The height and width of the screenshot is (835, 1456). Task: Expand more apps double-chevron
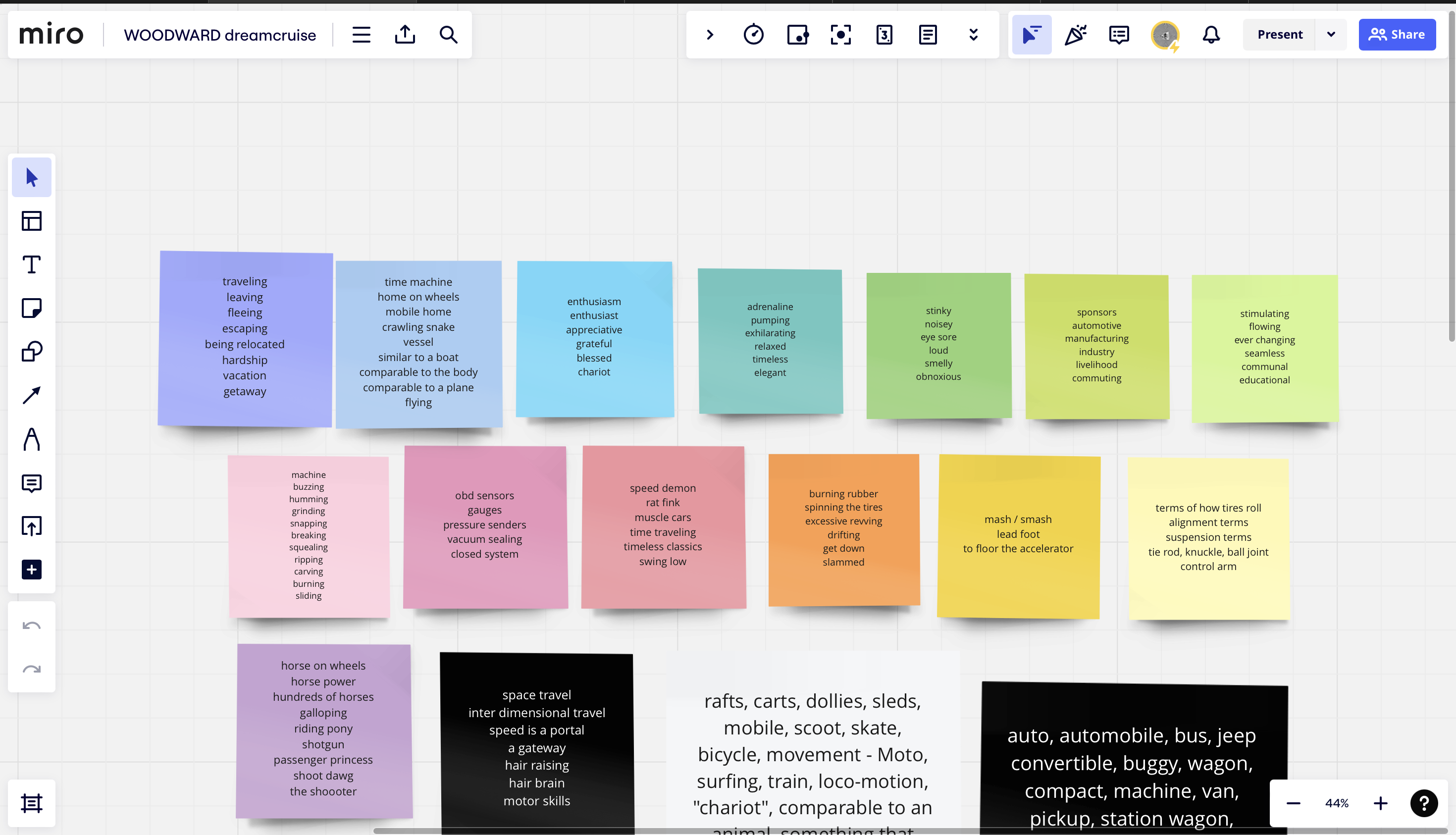pos(973,34)
